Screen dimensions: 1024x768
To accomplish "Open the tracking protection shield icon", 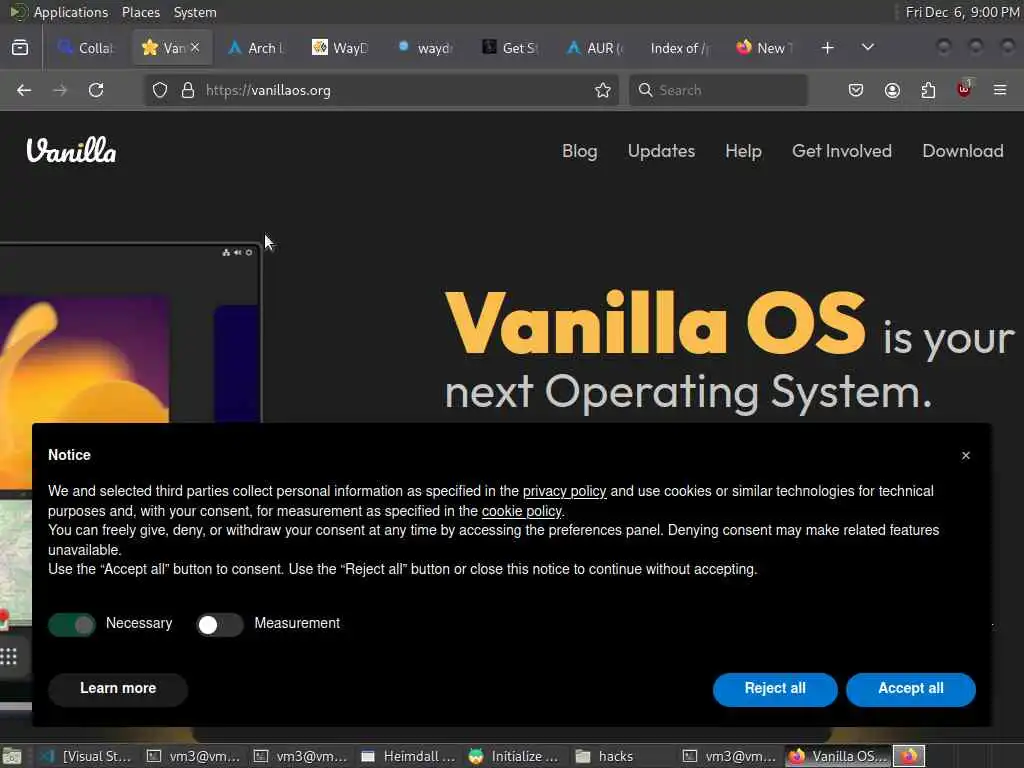I will (x=160, y=90).
